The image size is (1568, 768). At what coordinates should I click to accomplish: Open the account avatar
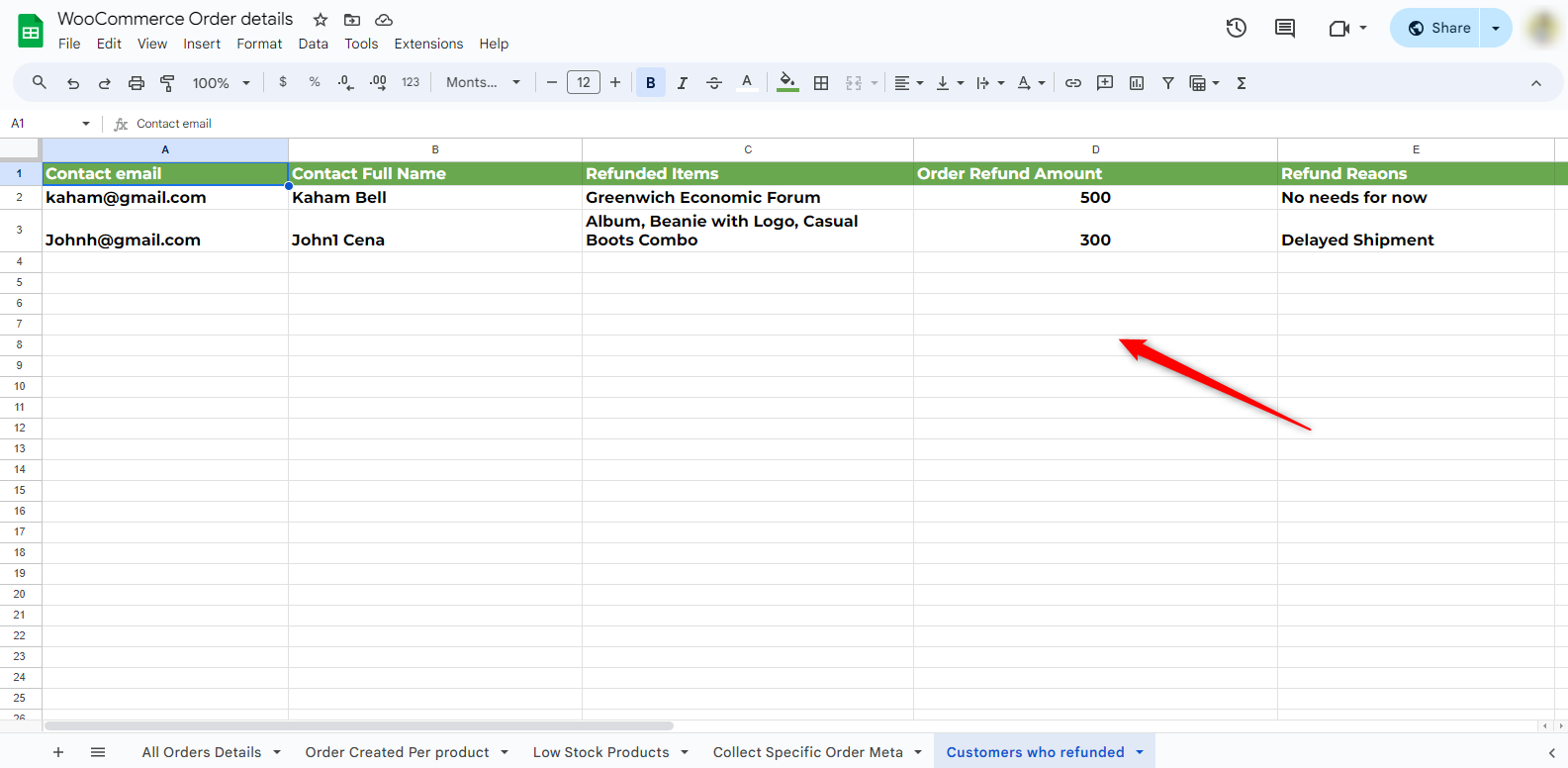pos(1543,28)
